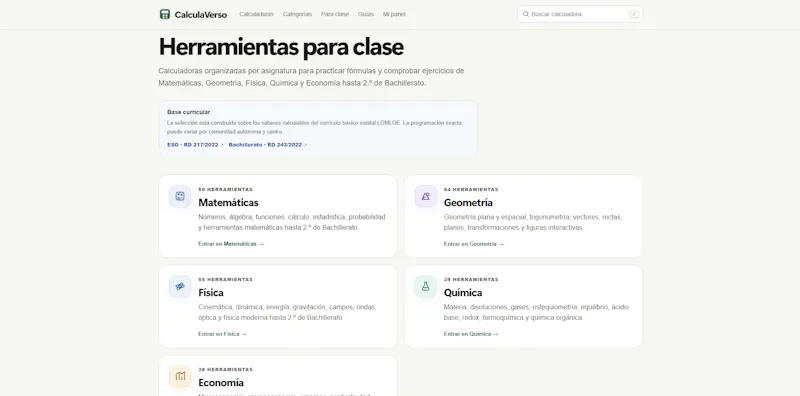Click the Química flask icon

click(x=426, y=286)
